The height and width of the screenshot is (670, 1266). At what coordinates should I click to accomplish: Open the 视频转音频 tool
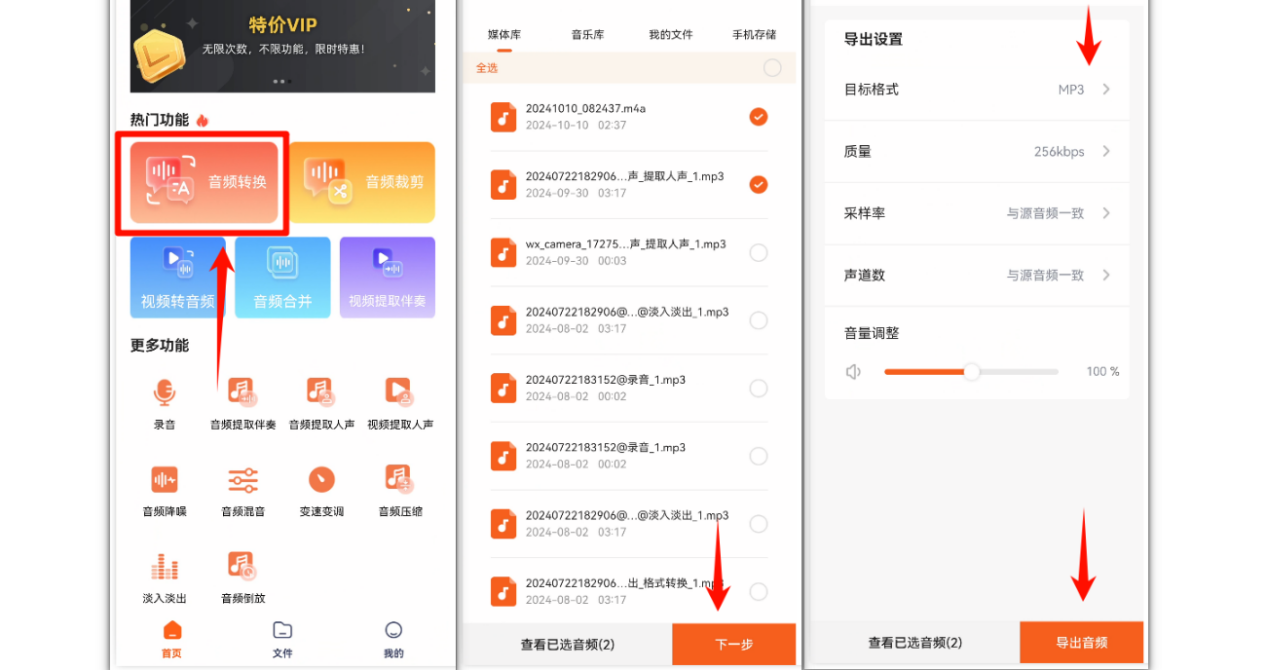click(177, 278)
